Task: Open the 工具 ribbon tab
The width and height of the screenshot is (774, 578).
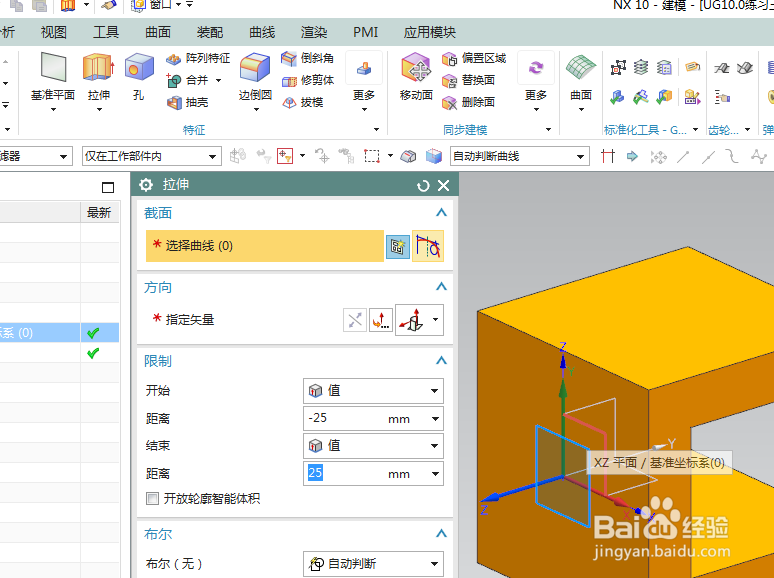Action: click(106, 33)
